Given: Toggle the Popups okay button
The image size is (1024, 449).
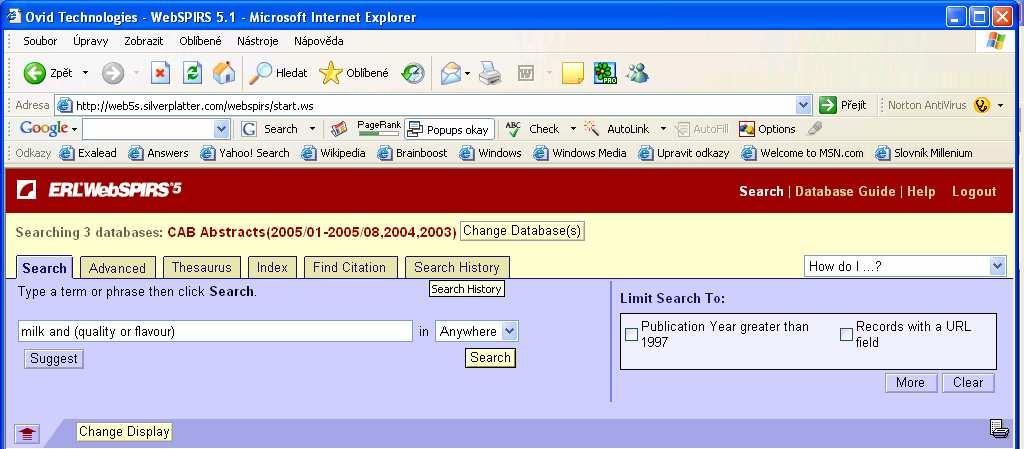Looking at the screenshot, I should click(x=449, y=129).
